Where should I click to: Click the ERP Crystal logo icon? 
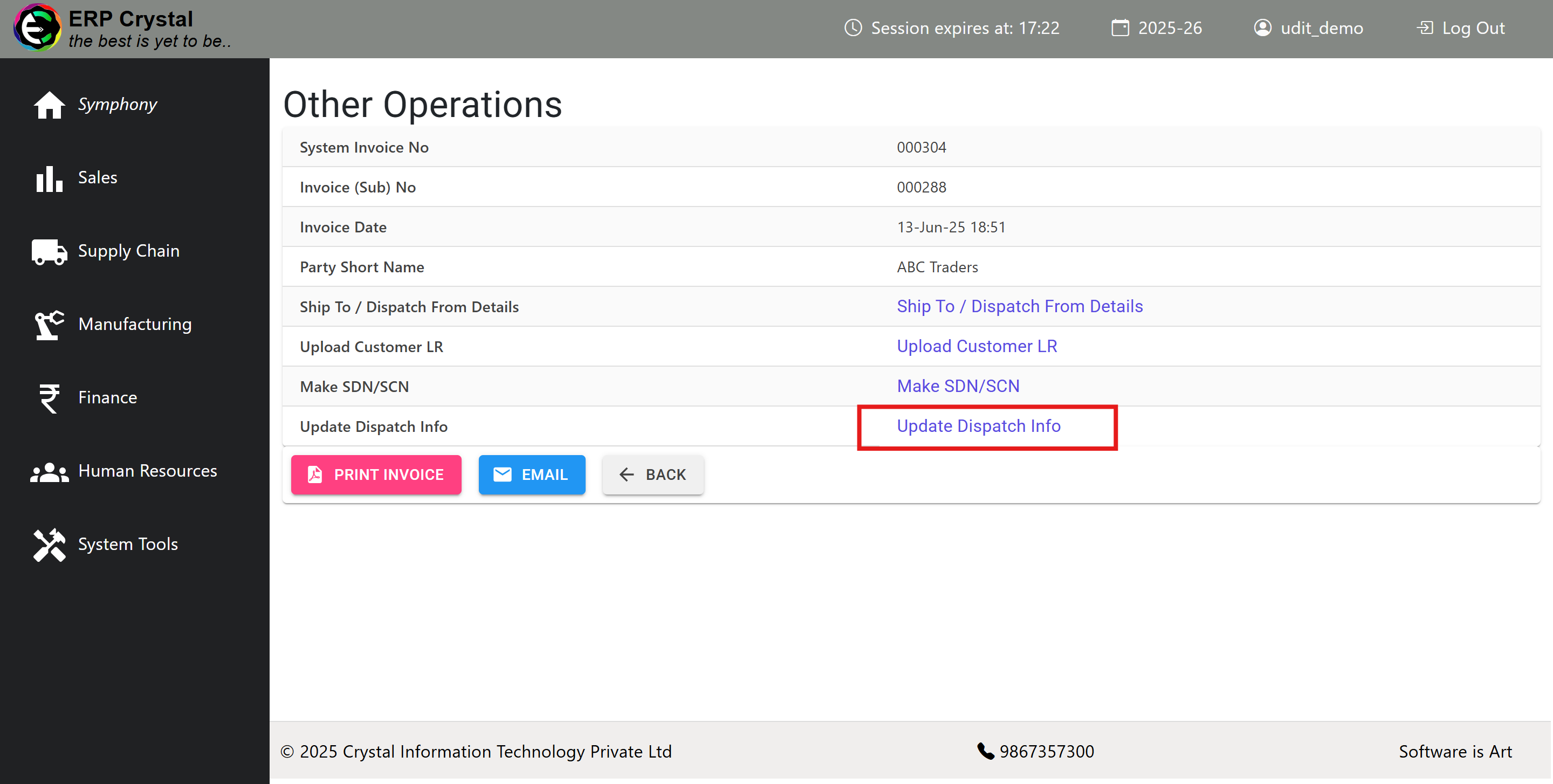pyautogui.click(x=37, y=29)
